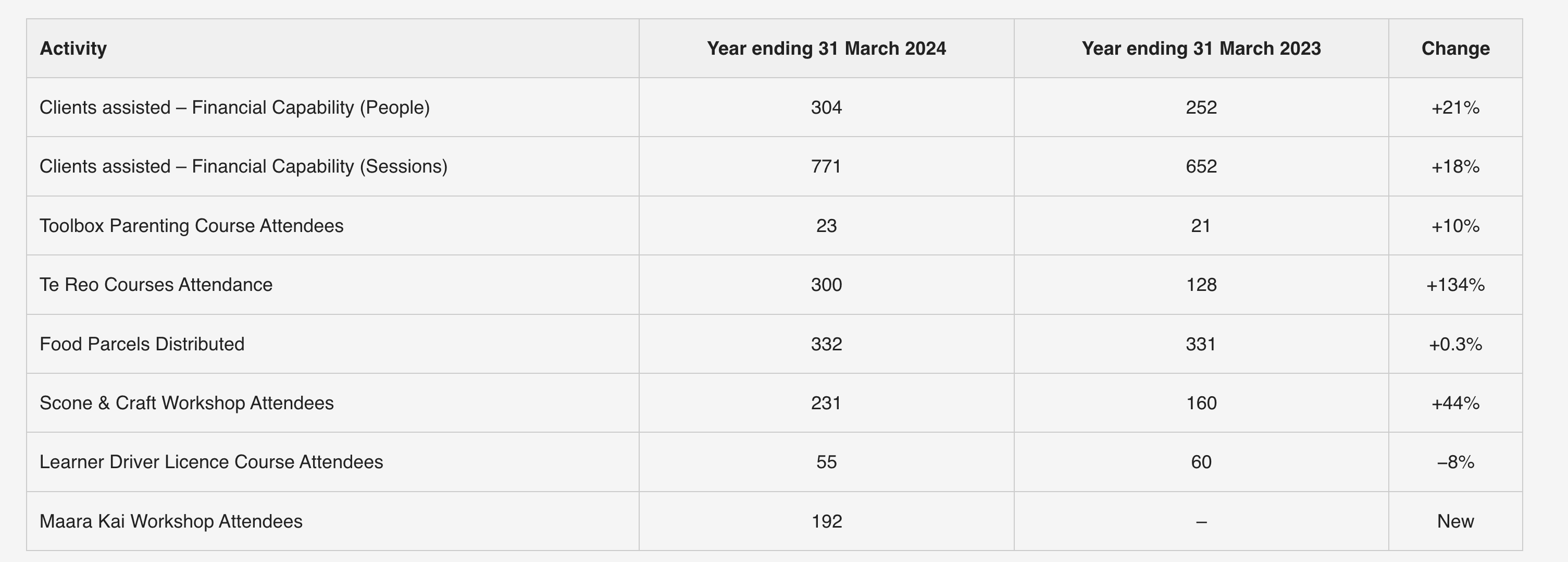Select Clients assisted Financial Capability (People) row label

(234, 108)
